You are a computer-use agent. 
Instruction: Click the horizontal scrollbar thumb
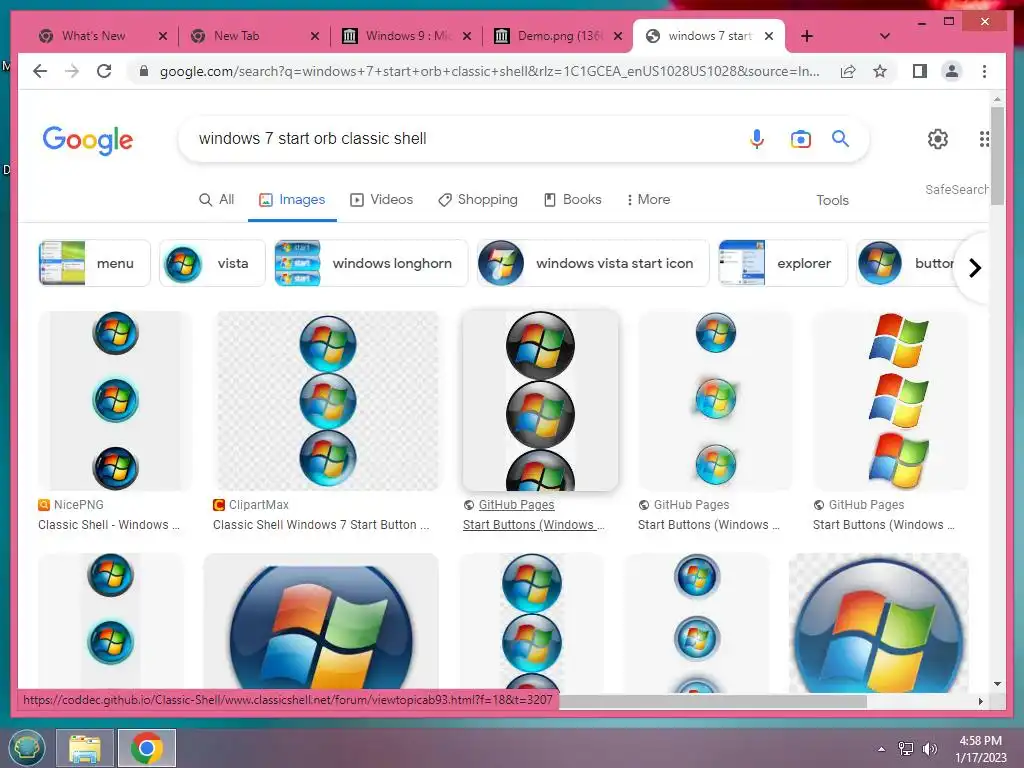coord(712,701)
